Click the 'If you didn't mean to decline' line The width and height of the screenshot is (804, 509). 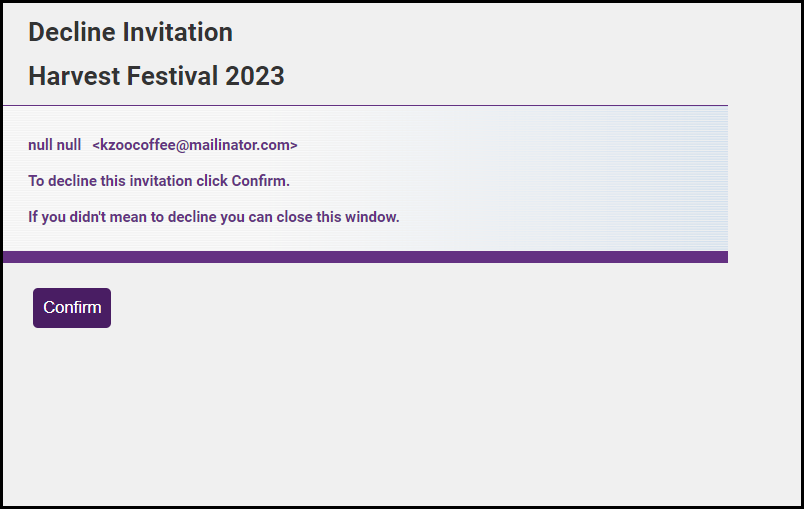pos(213,217)
